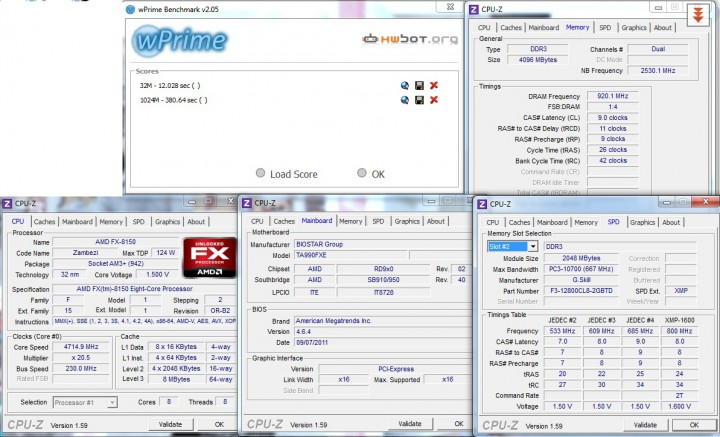Click CPU-Z icon in Mainboard window title
This screenshot has width=720, height=437.
[x=247, y=203]
